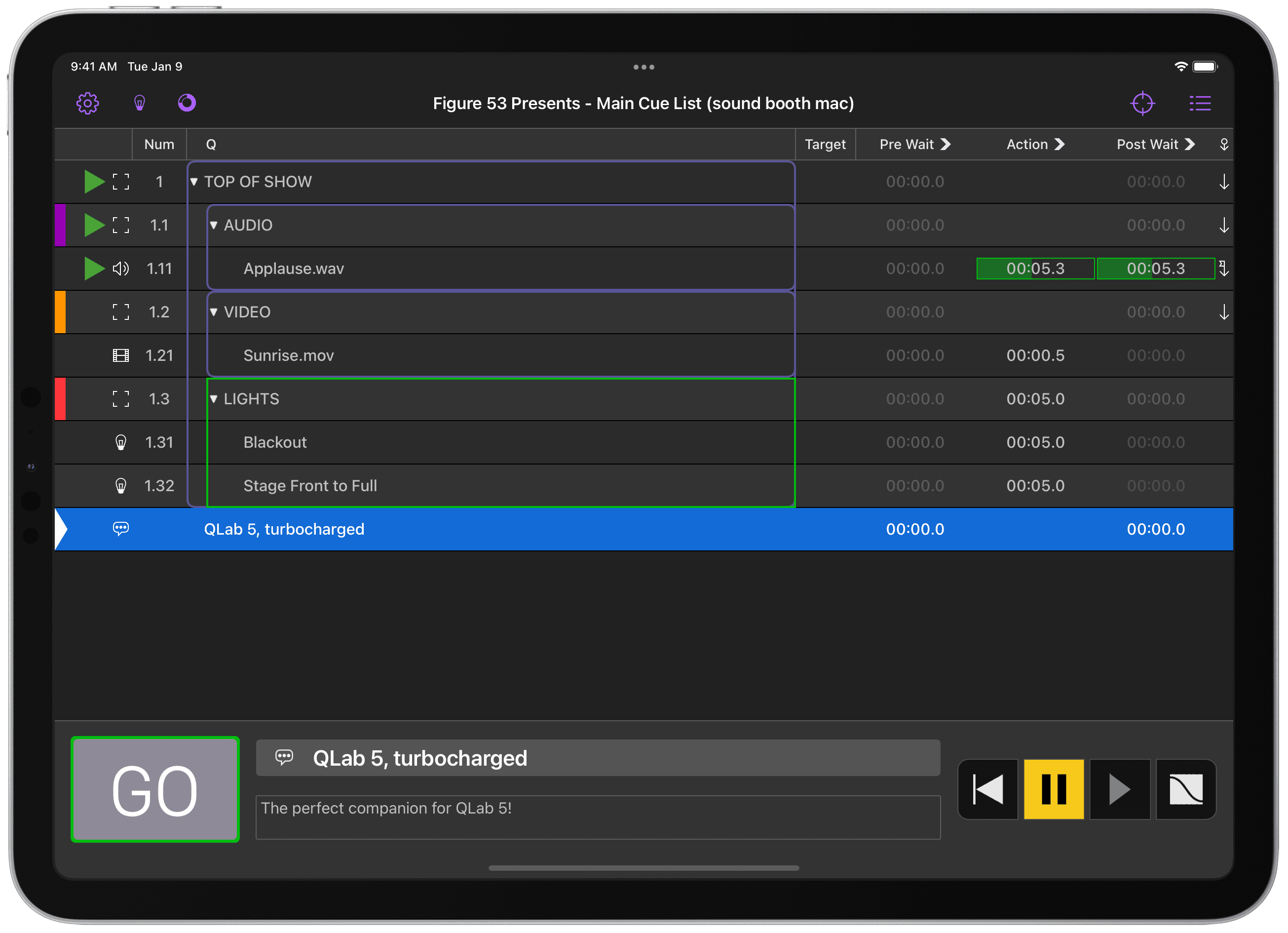Tap light bulb icon on Blackout cue
Viewport: 1288px width, 933px height.
[x=120, y=443]
